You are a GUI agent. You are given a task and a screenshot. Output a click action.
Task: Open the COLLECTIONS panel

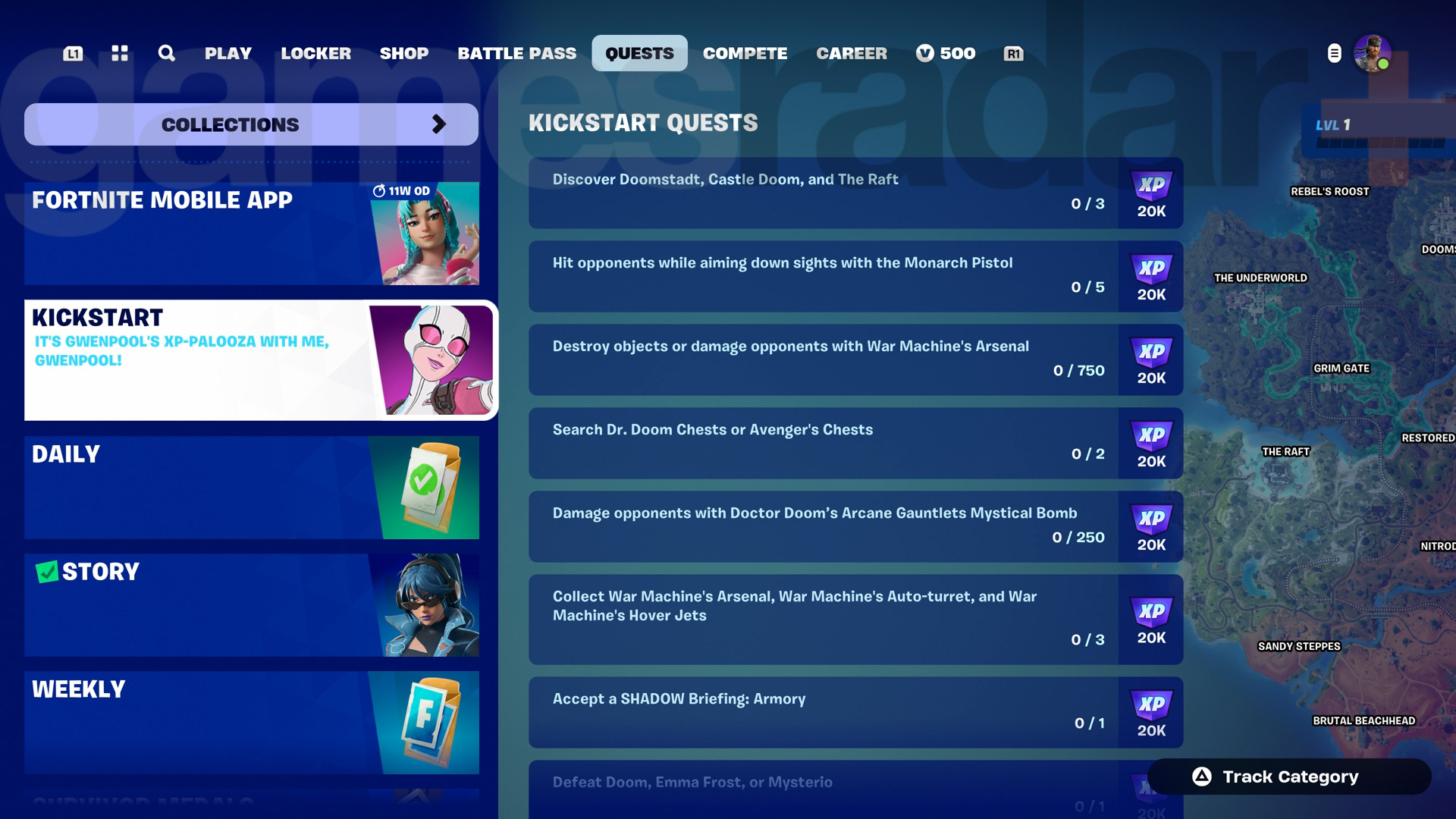coord(230,124)
